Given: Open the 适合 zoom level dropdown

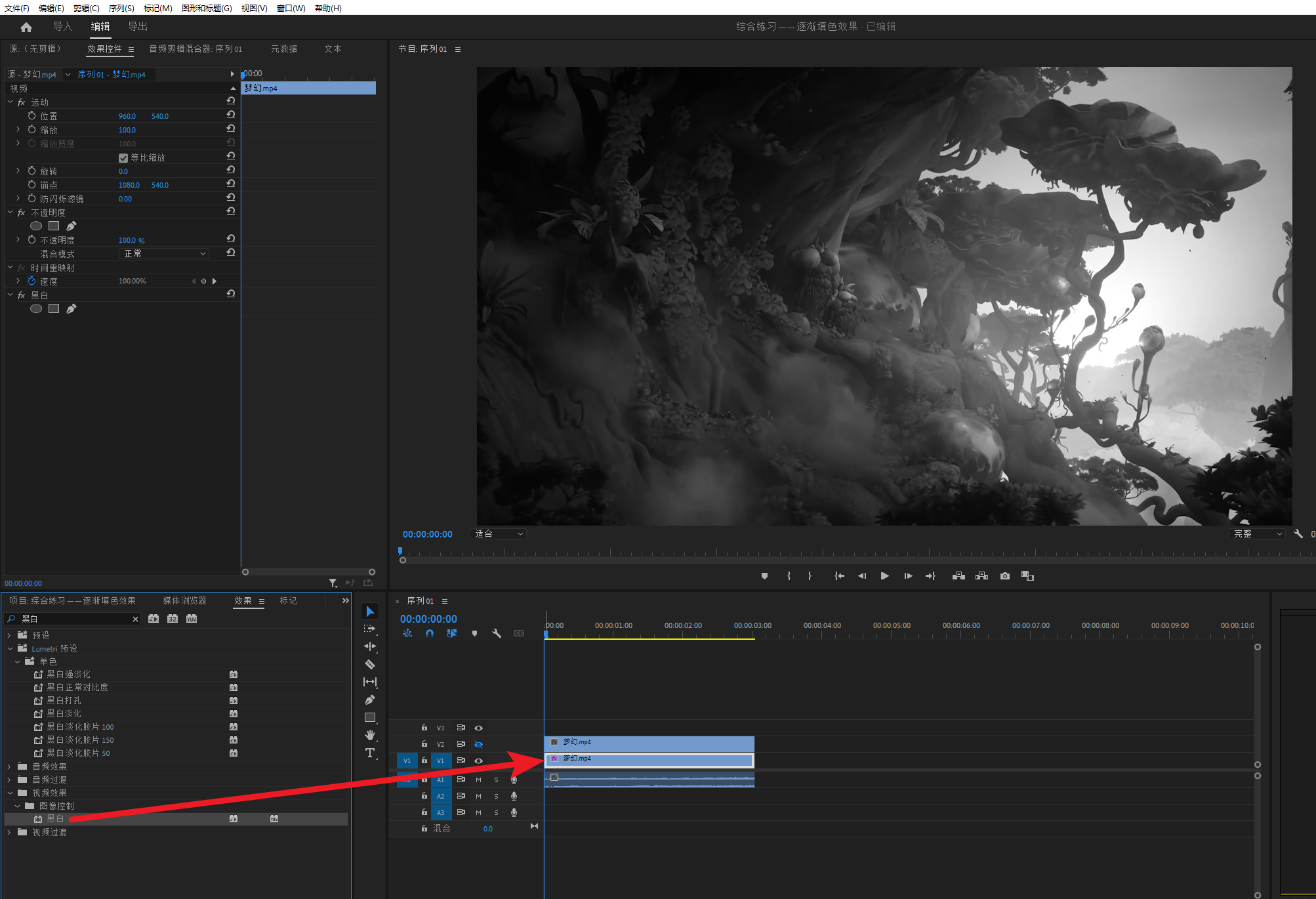Looking at the screenshot, I should point(499,534).
